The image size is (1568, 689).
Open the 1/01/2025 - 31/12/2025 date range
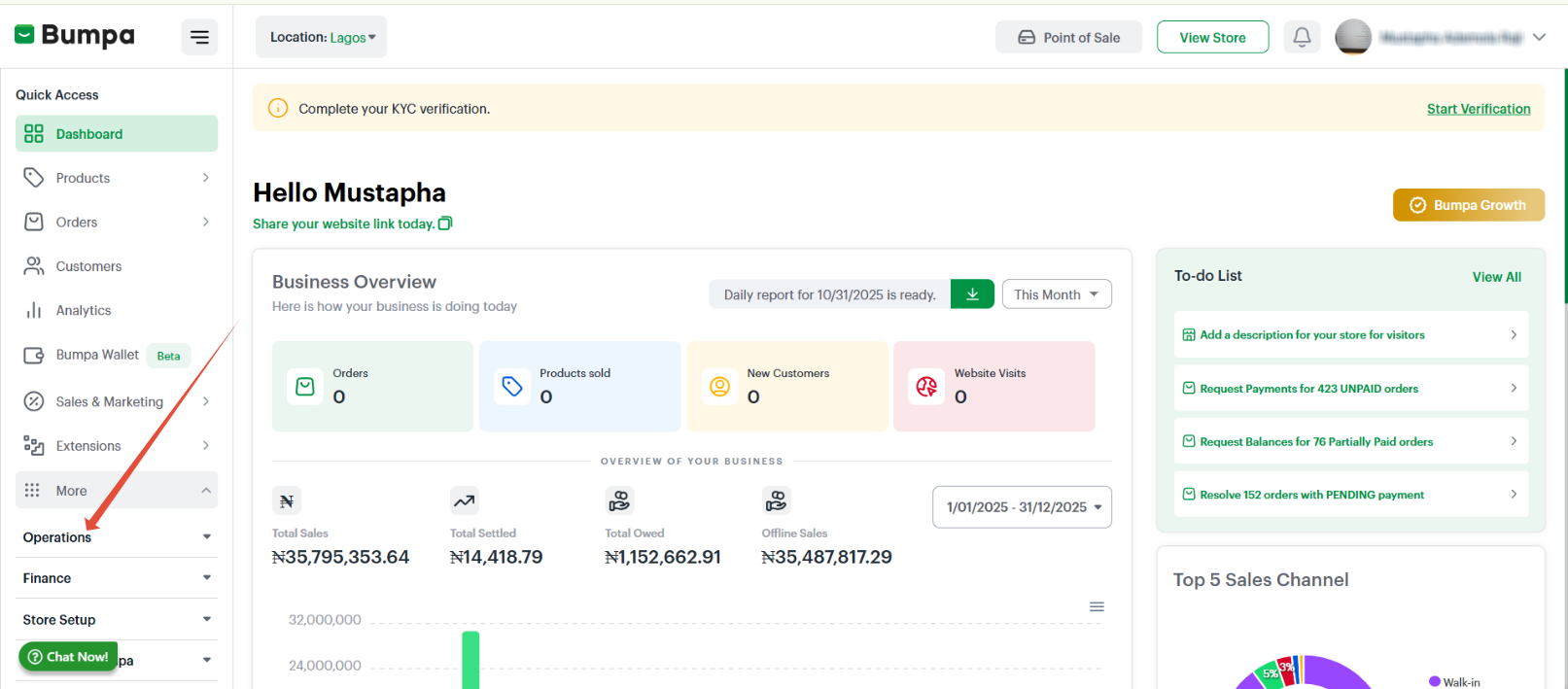1022,507
